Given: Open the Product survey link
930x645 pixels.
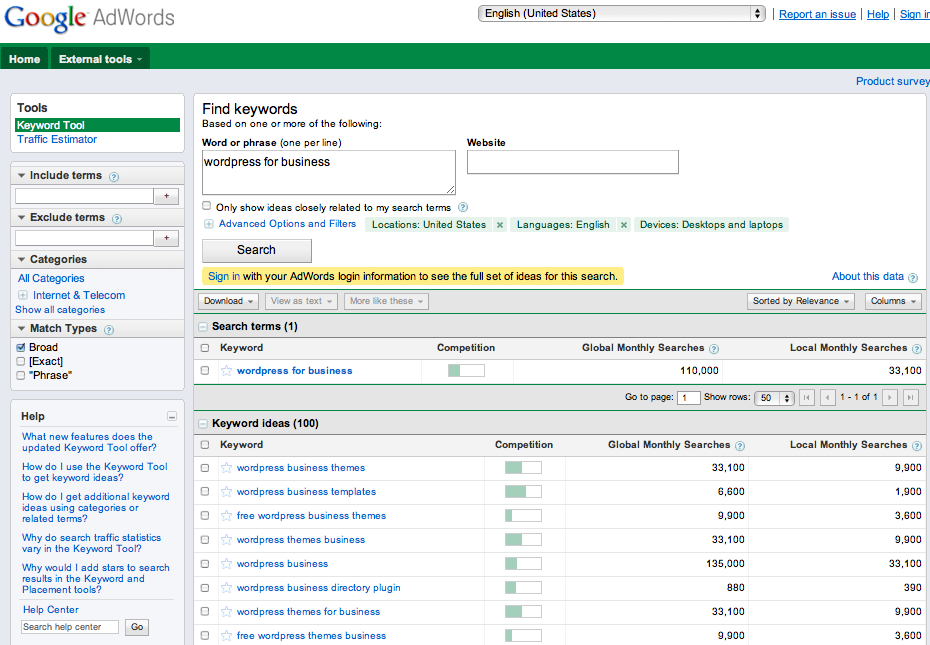Looking at the screenshot, I should [893, 81].
